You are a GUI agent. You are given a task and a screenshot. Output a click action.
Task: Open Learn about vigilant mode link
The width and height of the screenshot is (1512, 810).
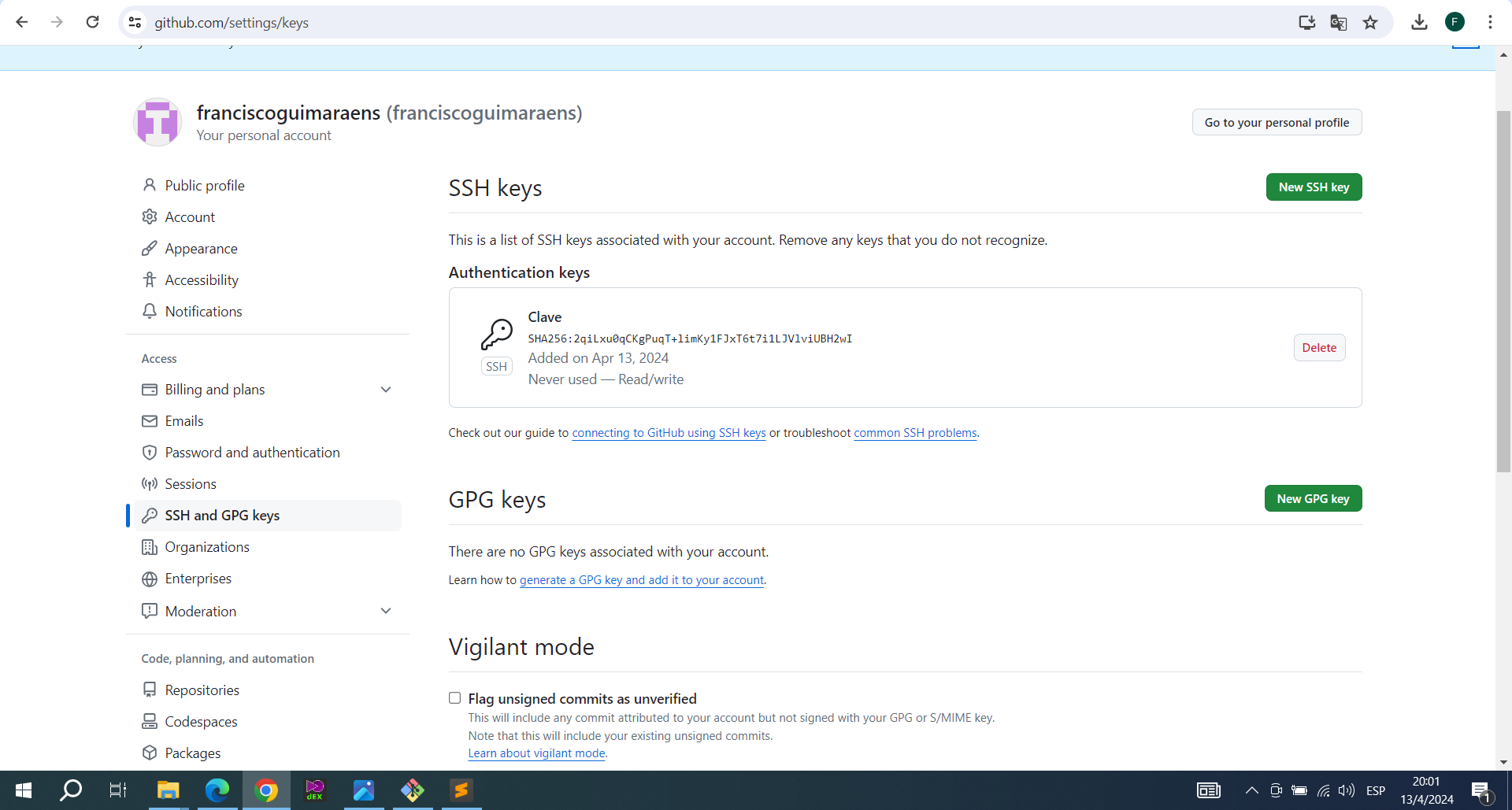[x=536, y=753]
